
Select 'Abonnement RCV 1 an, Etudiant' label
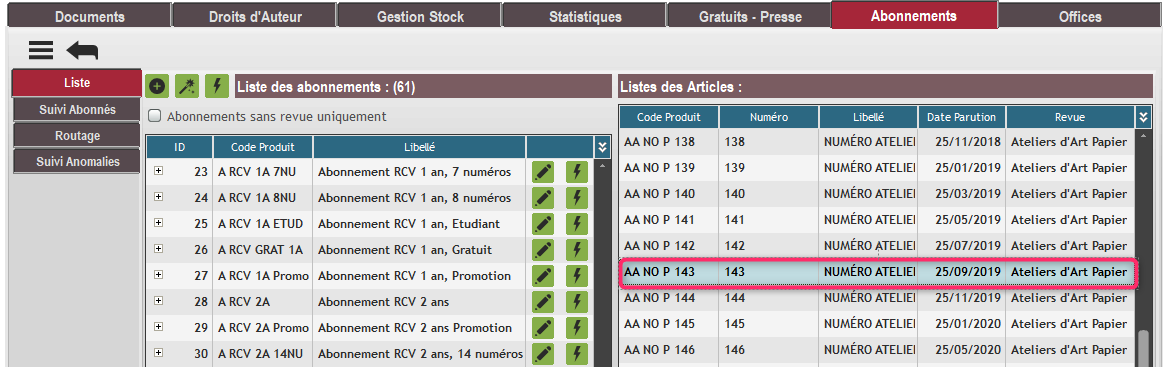tap(409, 224)
